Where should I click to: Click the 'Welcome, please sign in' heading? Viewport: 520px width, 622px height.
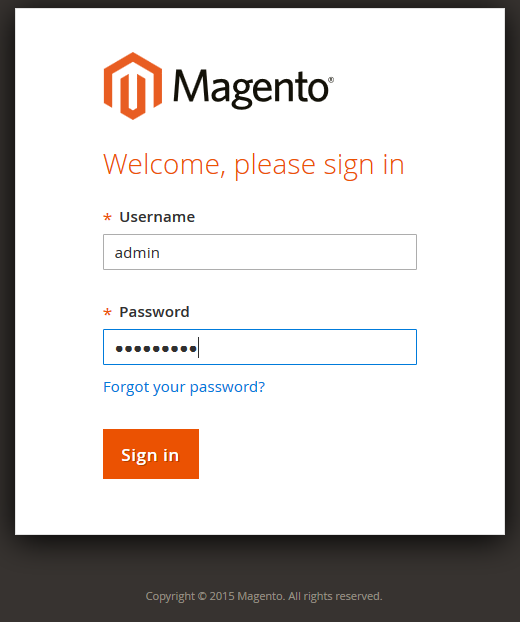point(254,165)
